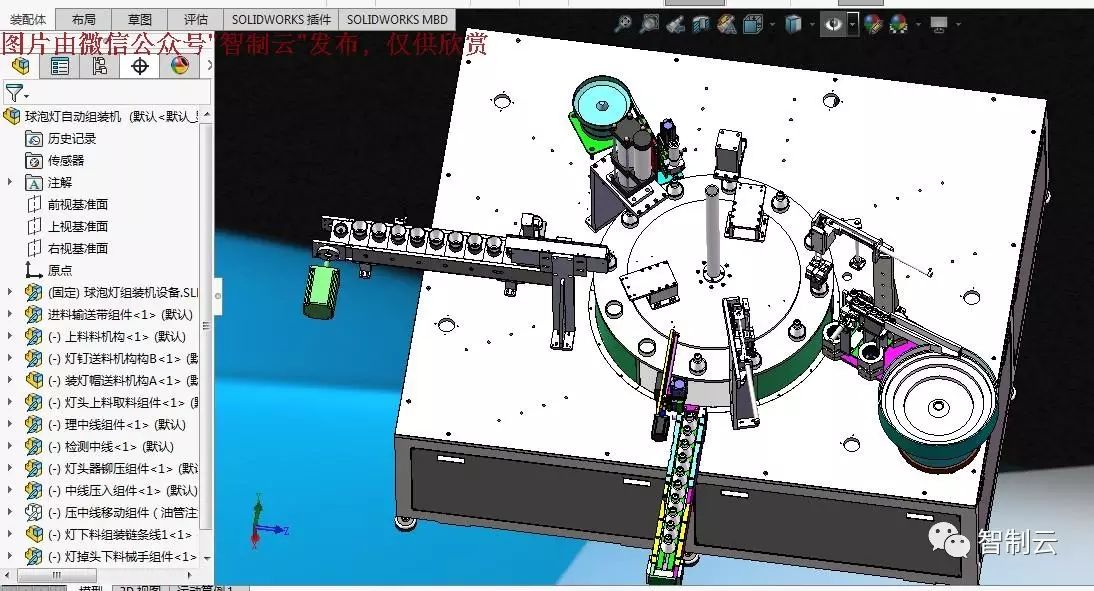Expand (固定) 球泡灯组装机设备 component
The height and width of the screenshot is (591, 1094).
pyautogui.click(x=9, y=292)
